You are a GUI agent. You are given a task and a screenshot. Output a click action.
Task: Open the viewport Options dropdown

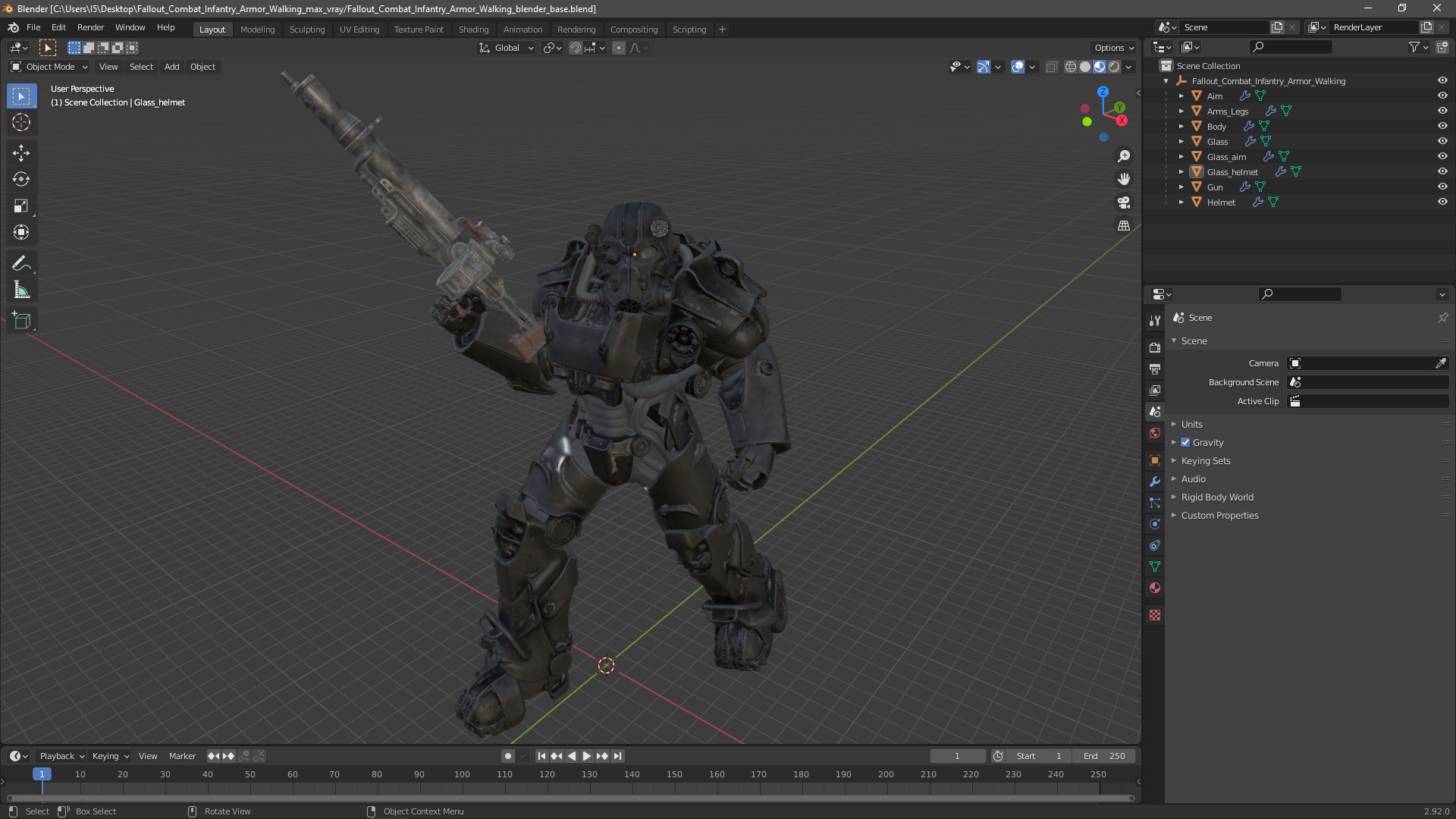(x=1114, y=48)
